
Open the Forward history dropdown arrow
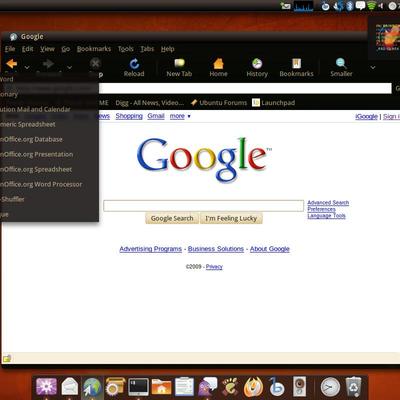point(69,68)
